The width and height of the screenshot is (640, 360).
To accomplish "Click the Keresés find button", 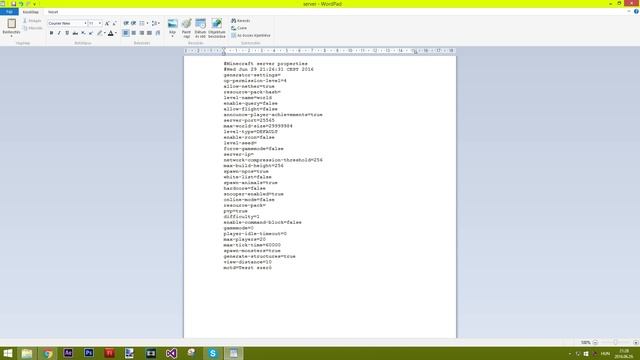I will click(x=240, y=21).
